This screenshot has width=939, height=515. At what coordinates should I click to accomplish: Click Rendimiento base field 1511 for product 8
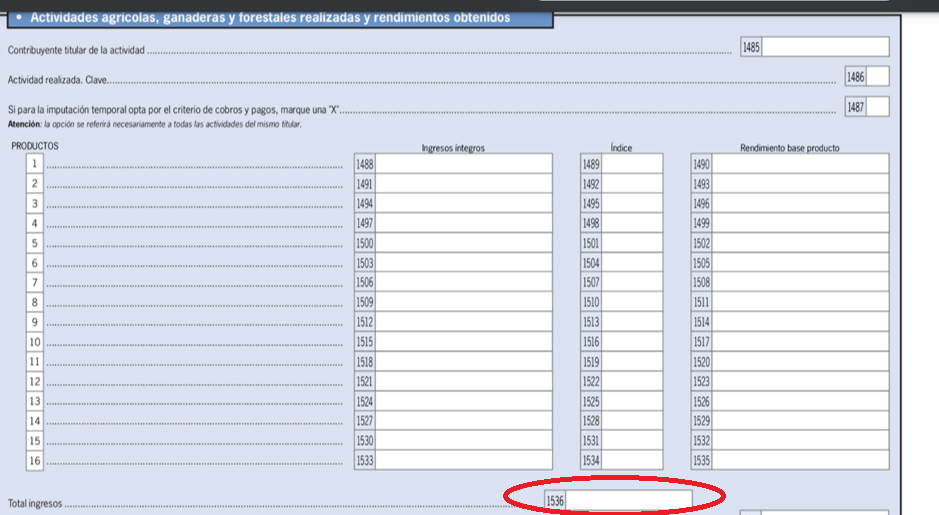click(x=800, y=302)
